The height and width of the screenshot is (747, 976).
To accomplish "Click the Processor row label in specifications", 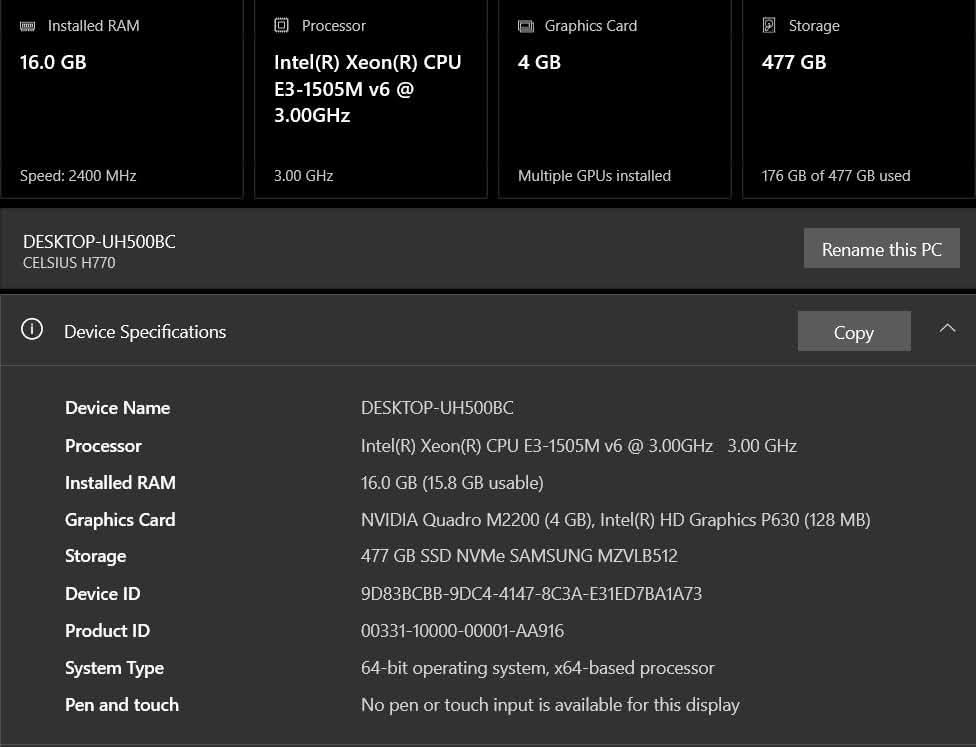I will tap(103, 446).
